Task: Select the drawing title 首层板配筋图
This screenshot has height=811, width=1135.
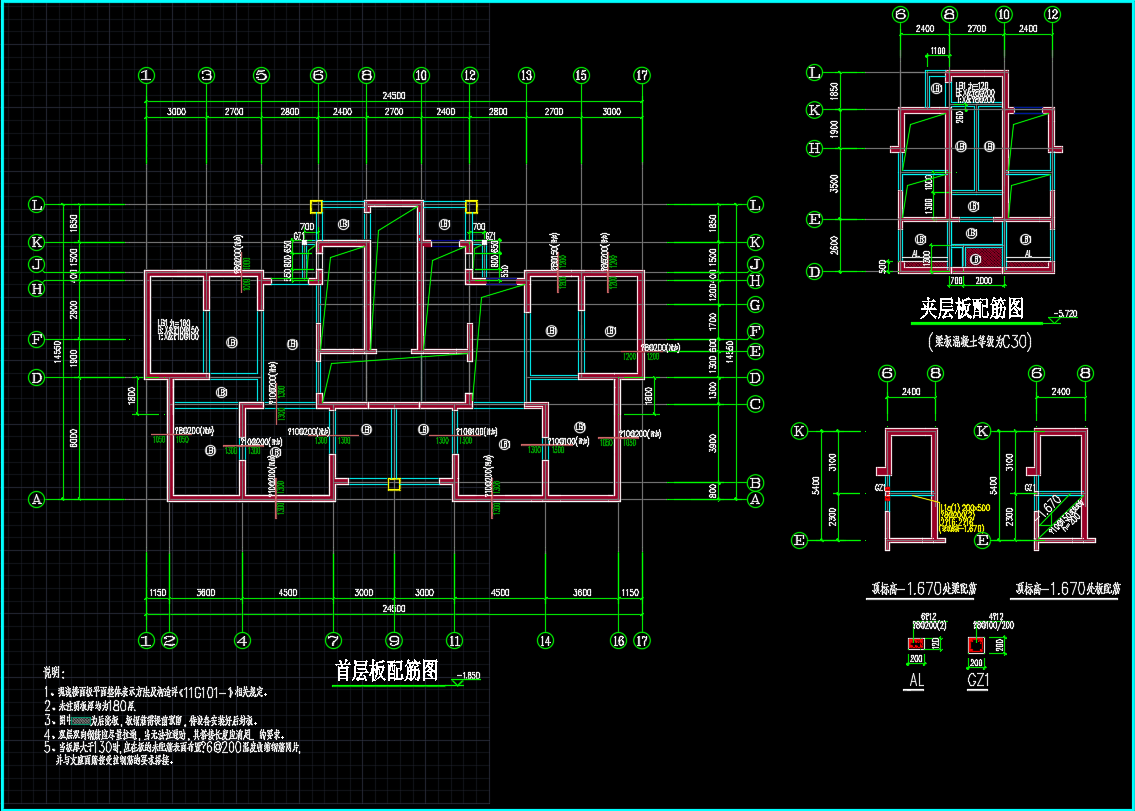Action: pos(386,671)
